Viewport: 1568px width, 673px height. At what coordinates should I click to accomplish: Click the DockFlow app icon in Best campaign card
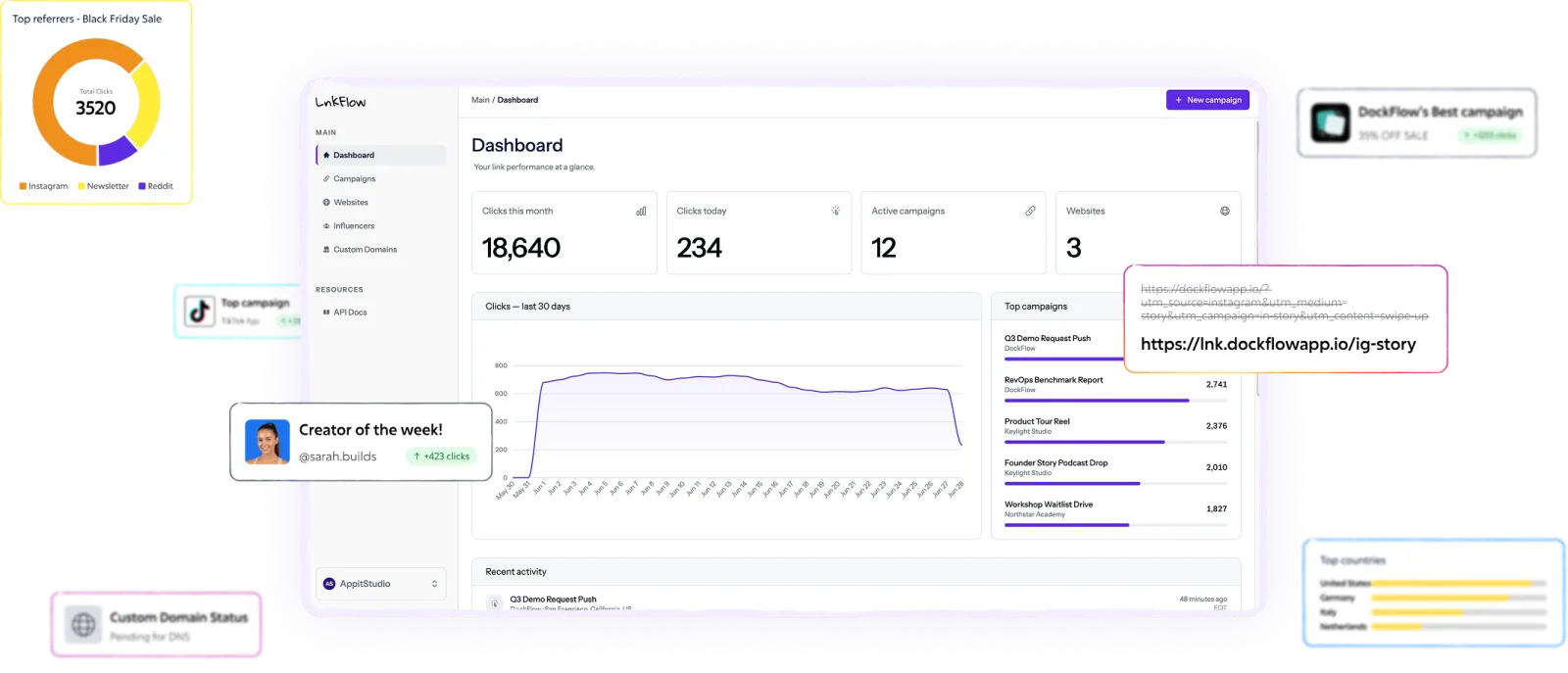1331,122
